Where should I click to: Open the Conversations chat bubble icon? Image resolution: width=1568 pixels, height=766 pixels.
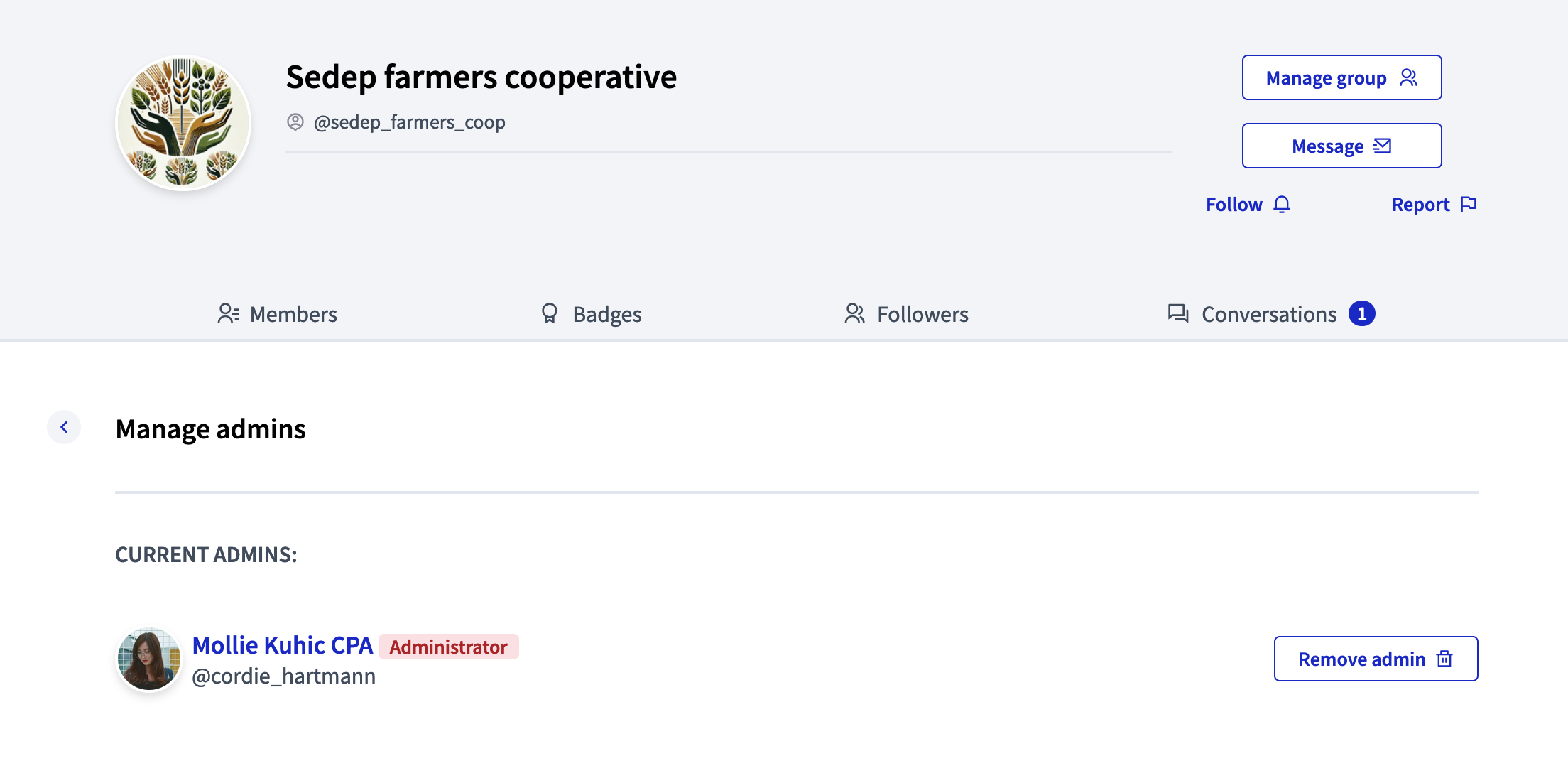point(1177,313)
